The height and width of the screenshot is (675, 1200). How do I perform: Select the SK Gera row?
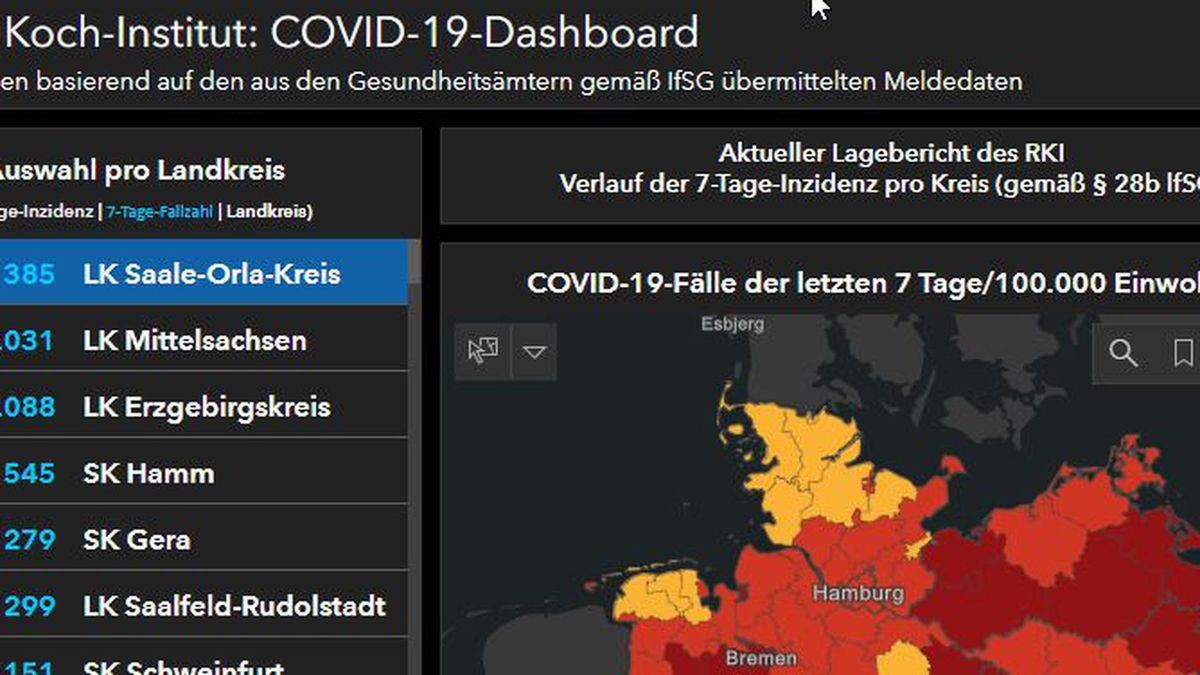coord(204,540)
